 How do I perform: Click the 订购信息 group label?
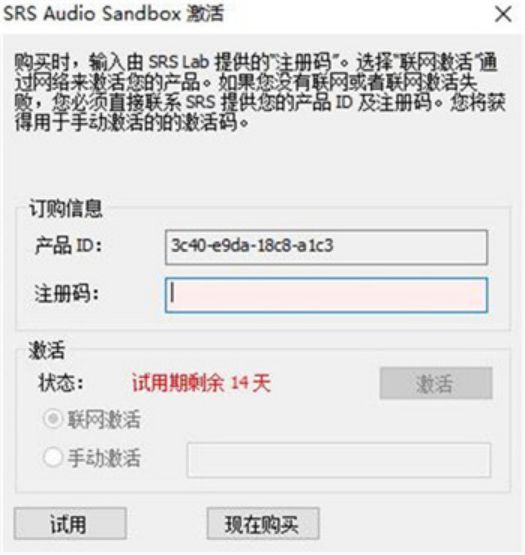pyautogui.click(x=66, y=208)
